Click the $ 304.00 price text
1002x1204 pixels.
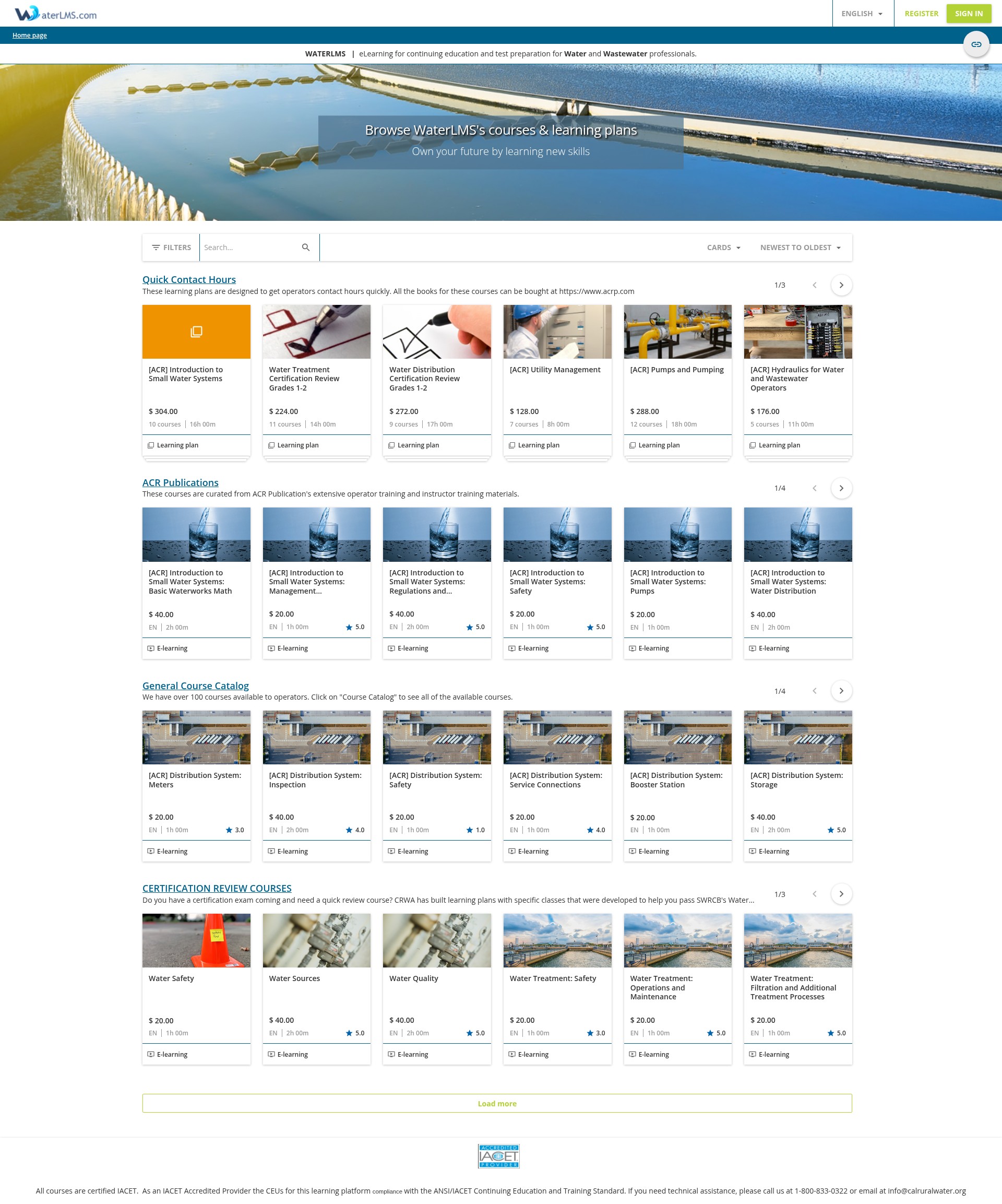click(163, 411)
